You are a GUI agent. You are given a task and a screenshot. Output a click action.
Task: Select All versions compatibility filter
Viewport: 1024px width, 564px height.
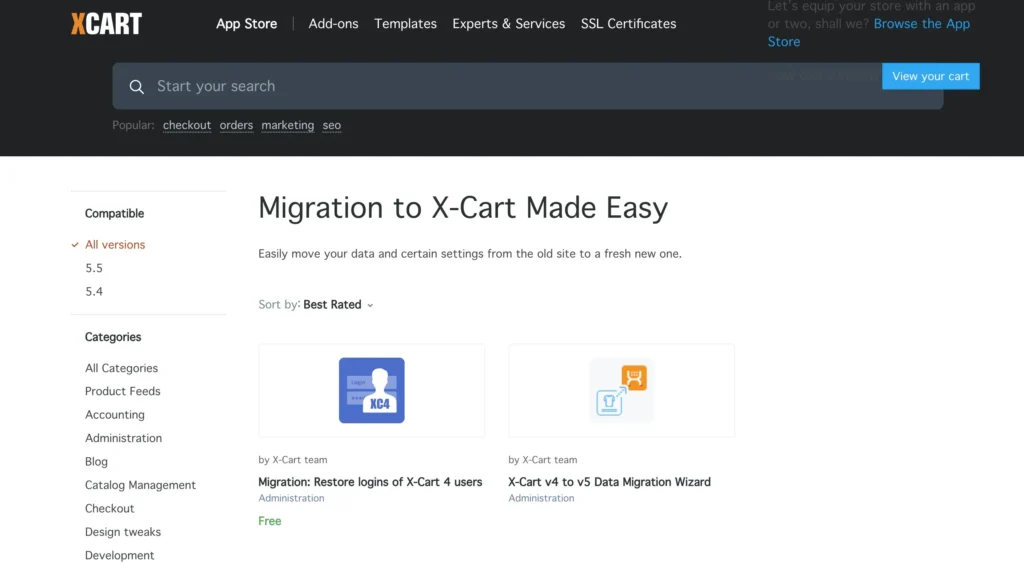[x=115, y=245]
